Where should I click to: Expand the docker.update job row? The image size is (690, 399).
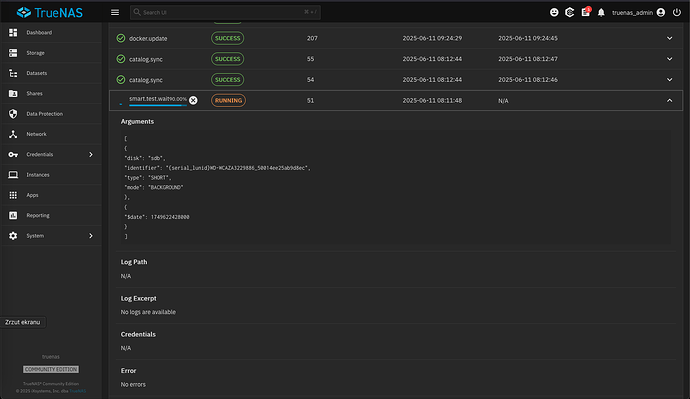pyautogui.click(x=669, y=38)
